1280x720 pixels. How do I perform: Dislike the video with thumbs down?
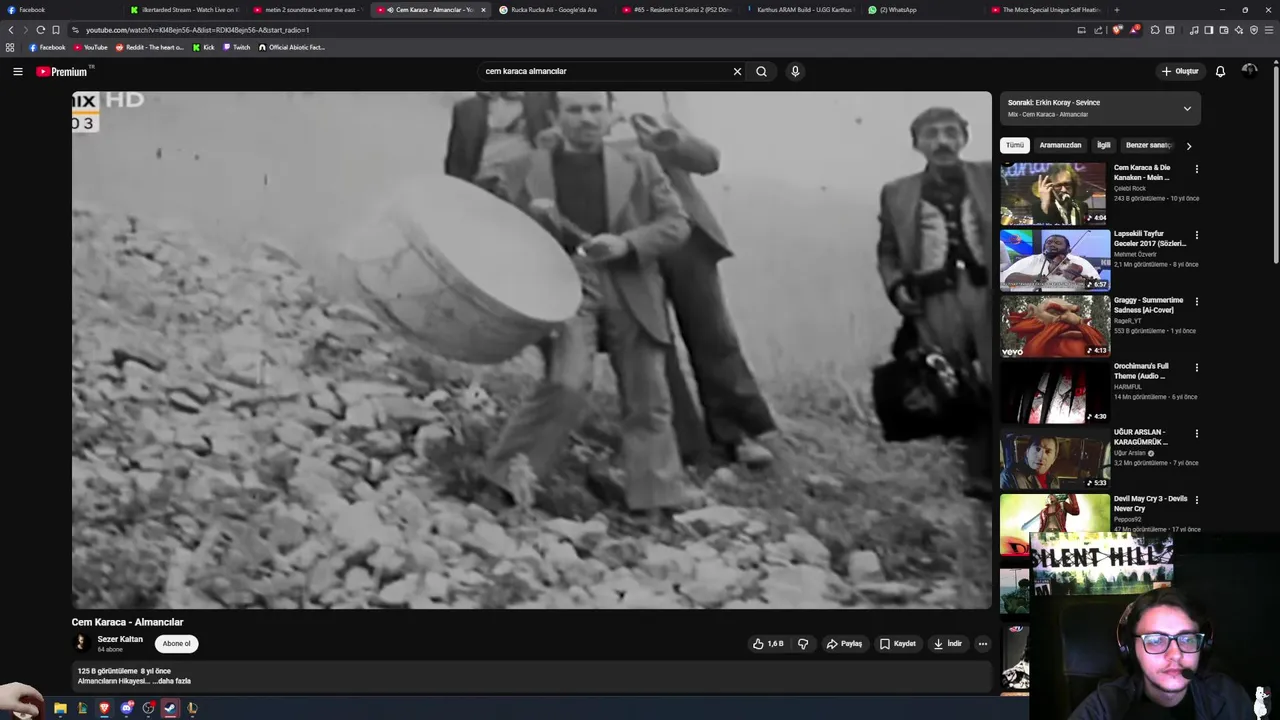(x=803, y=644)
